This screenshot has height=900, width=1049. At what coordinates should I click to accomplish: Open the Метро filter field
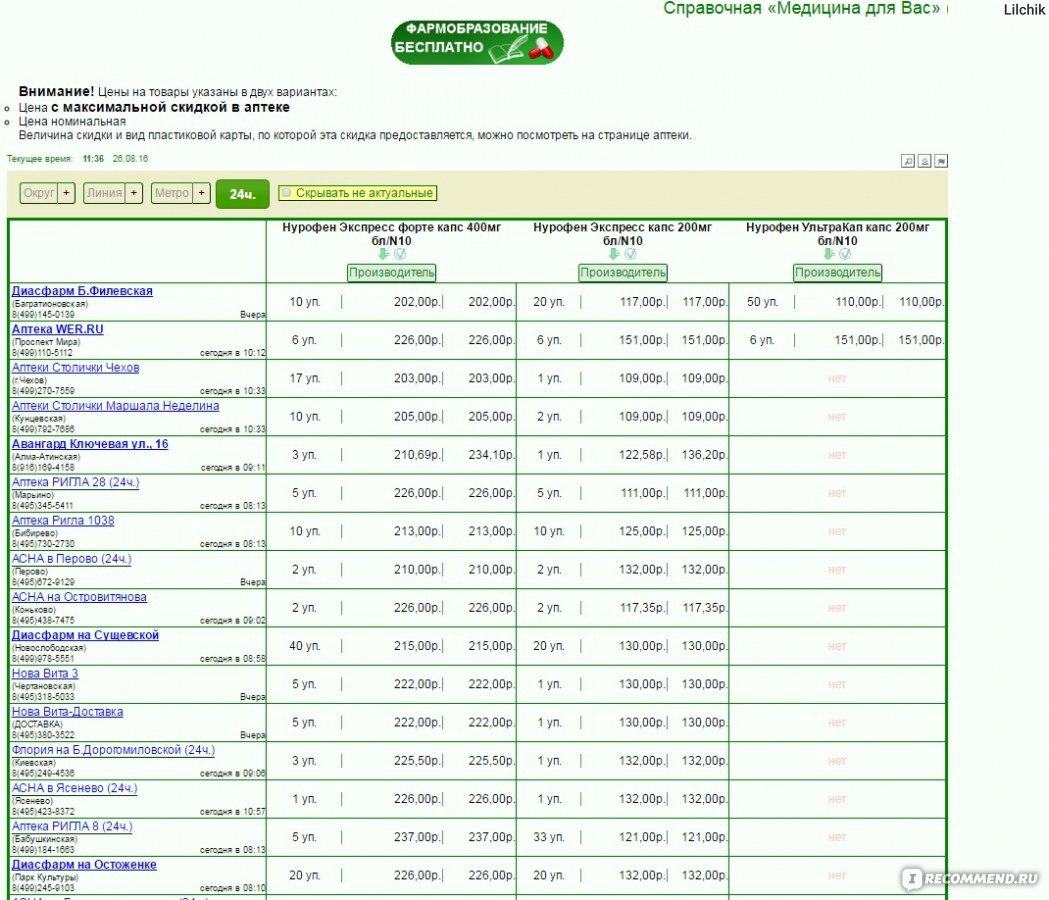pos(172,193)
